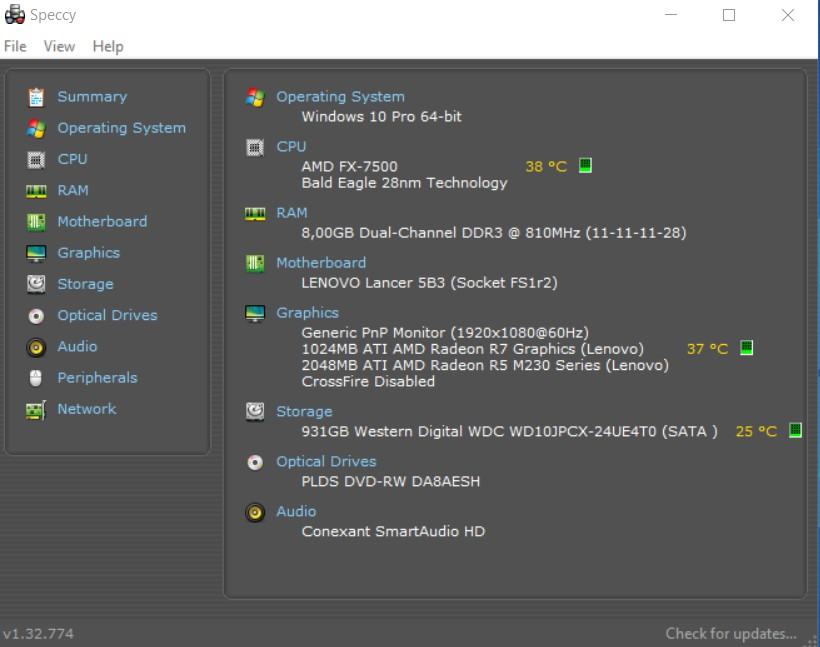This screenshot has width=820, height=647.
Task: Click the Peripherals mouse icon in sidebar
Action: pos(36,378)
